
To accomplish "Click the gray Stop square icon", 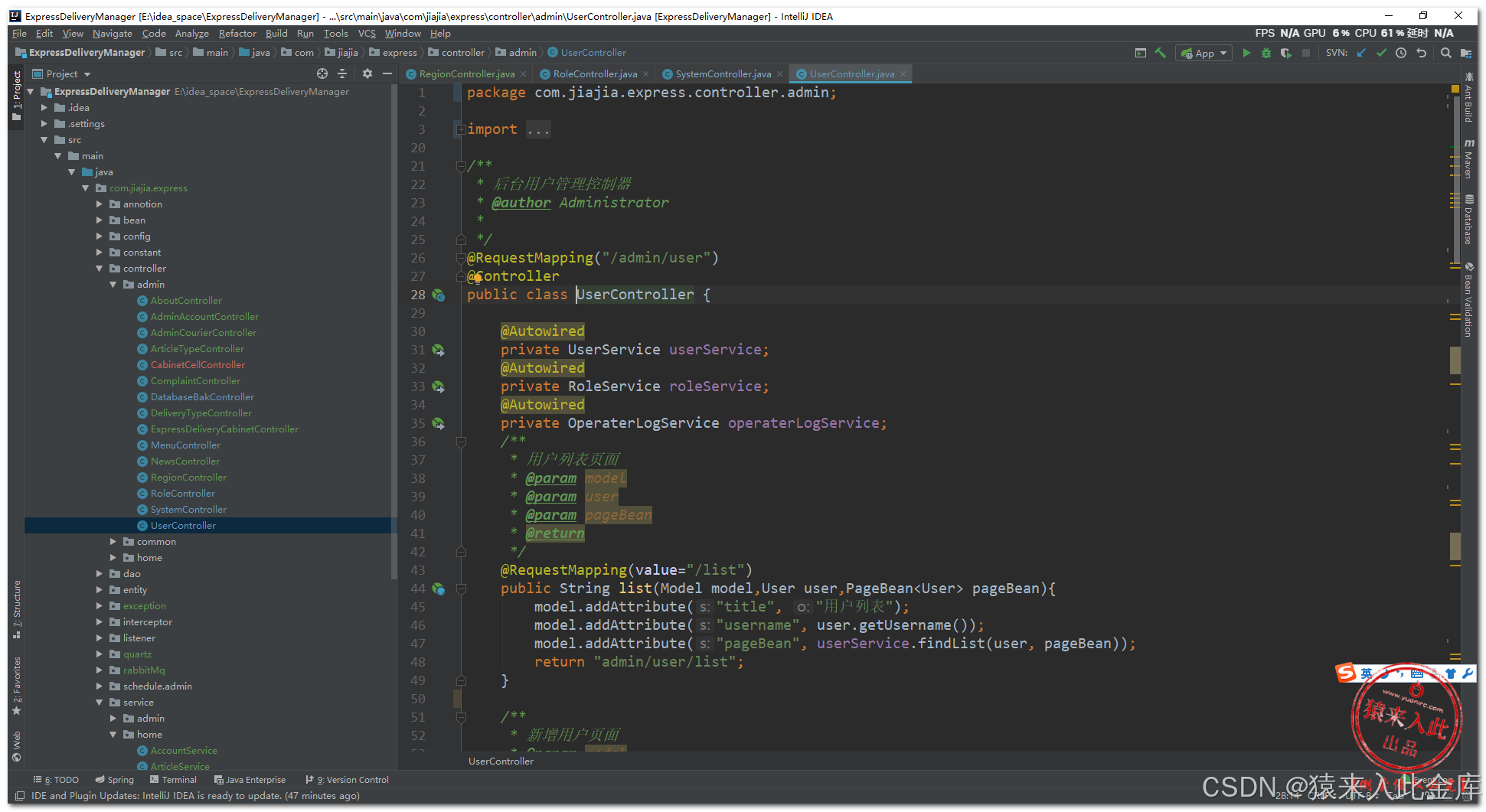I will click(1306, 53).
